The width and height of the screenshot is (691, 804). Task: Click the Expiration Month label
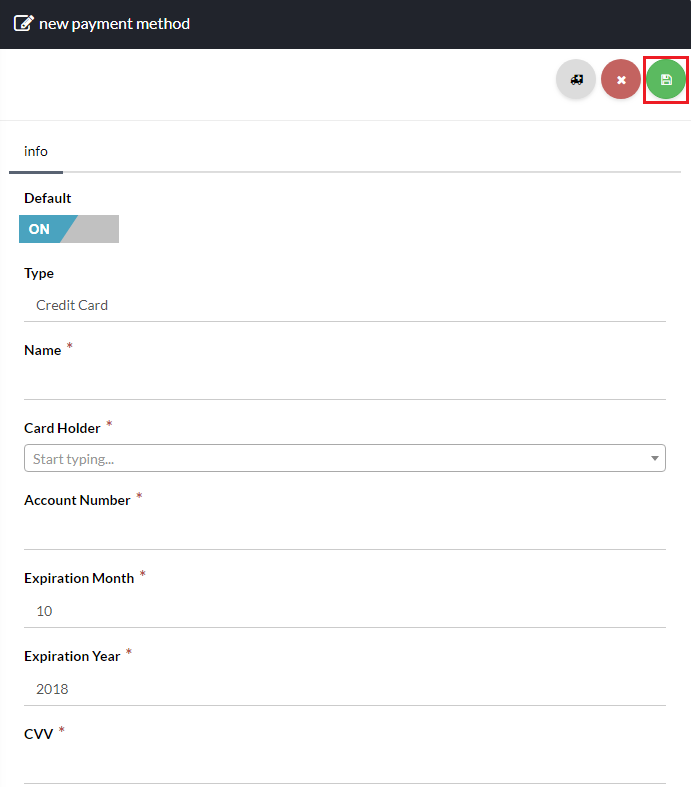pyautogui.click(x=79, y=578)
